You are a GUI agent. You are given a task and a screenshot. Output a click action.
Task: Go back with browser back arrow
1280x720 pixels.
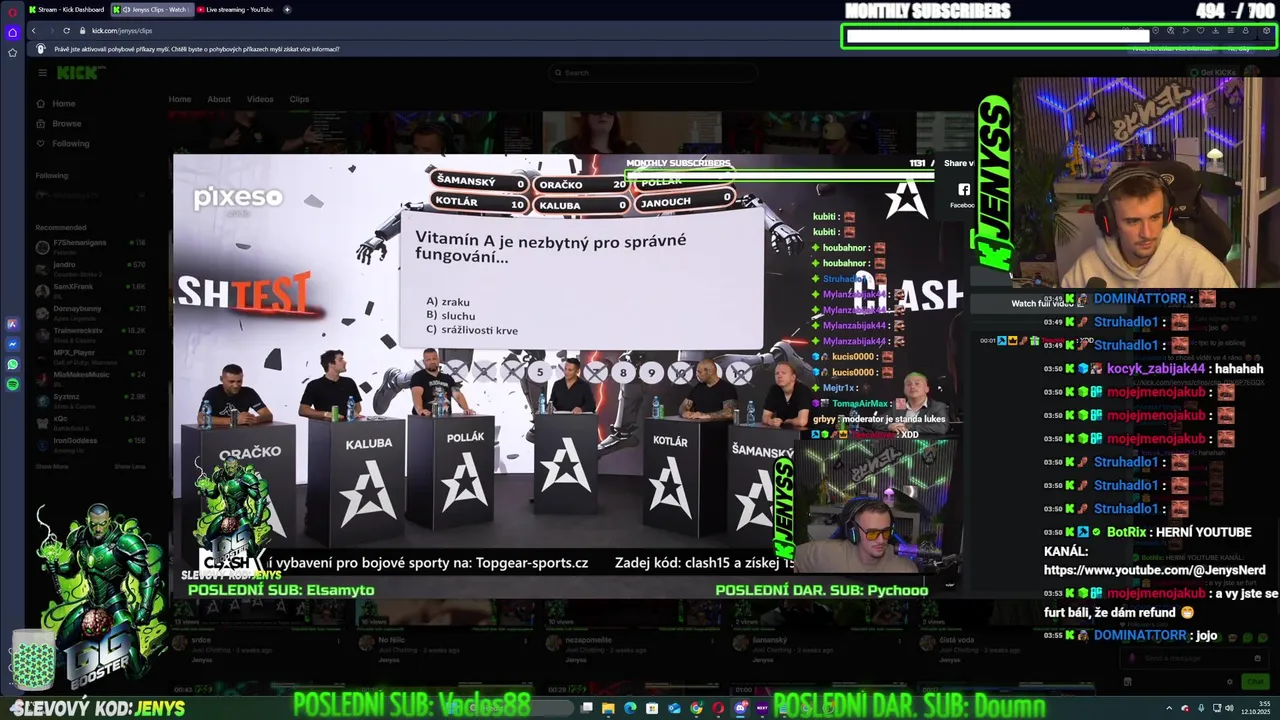pos(33,30)
